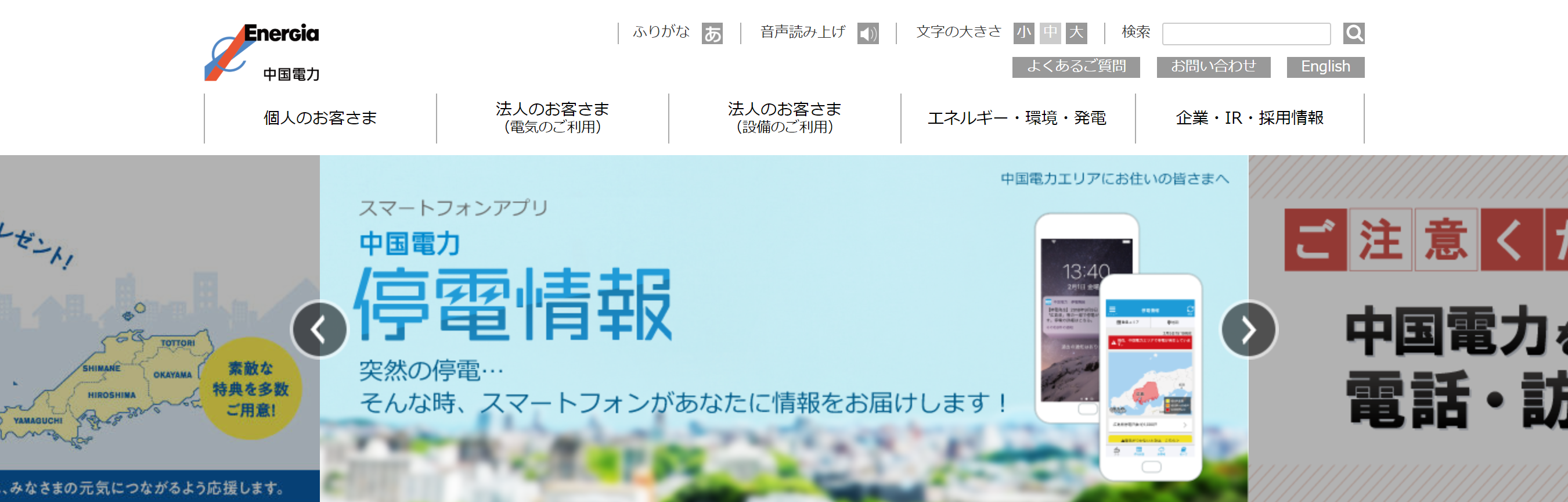
Task: Switch site to English
Action: (1325, 67)
